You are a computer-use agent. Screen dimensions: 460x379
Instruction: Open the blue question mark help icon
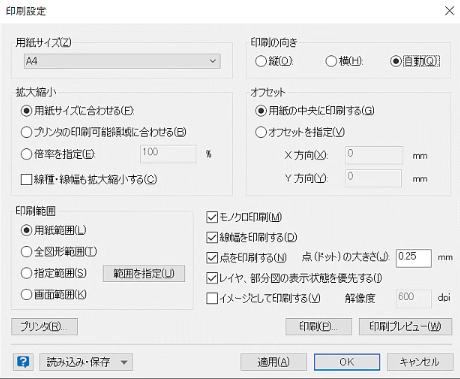coord(23,362)
